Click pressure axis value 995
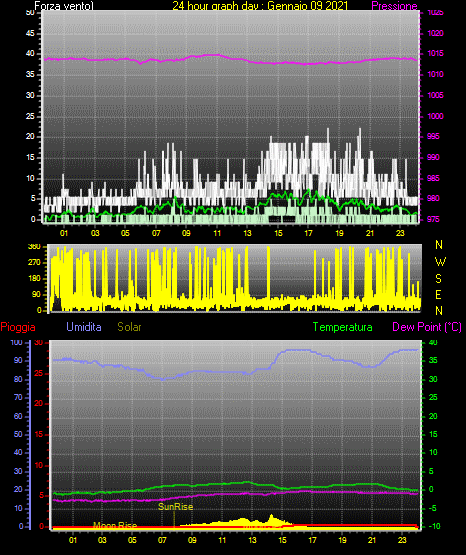 [433, 136]
